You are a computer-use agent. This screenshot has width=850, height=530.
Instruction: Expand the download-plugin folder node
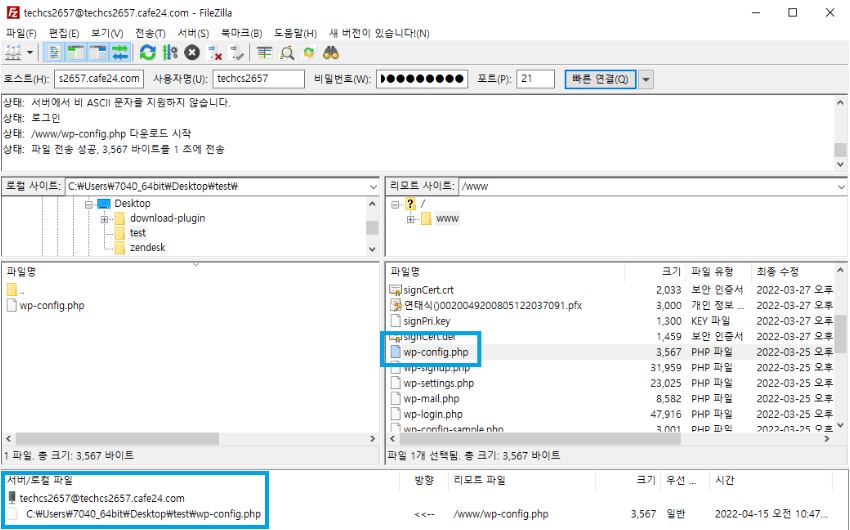pyautogui.click(x=104, y=219)
